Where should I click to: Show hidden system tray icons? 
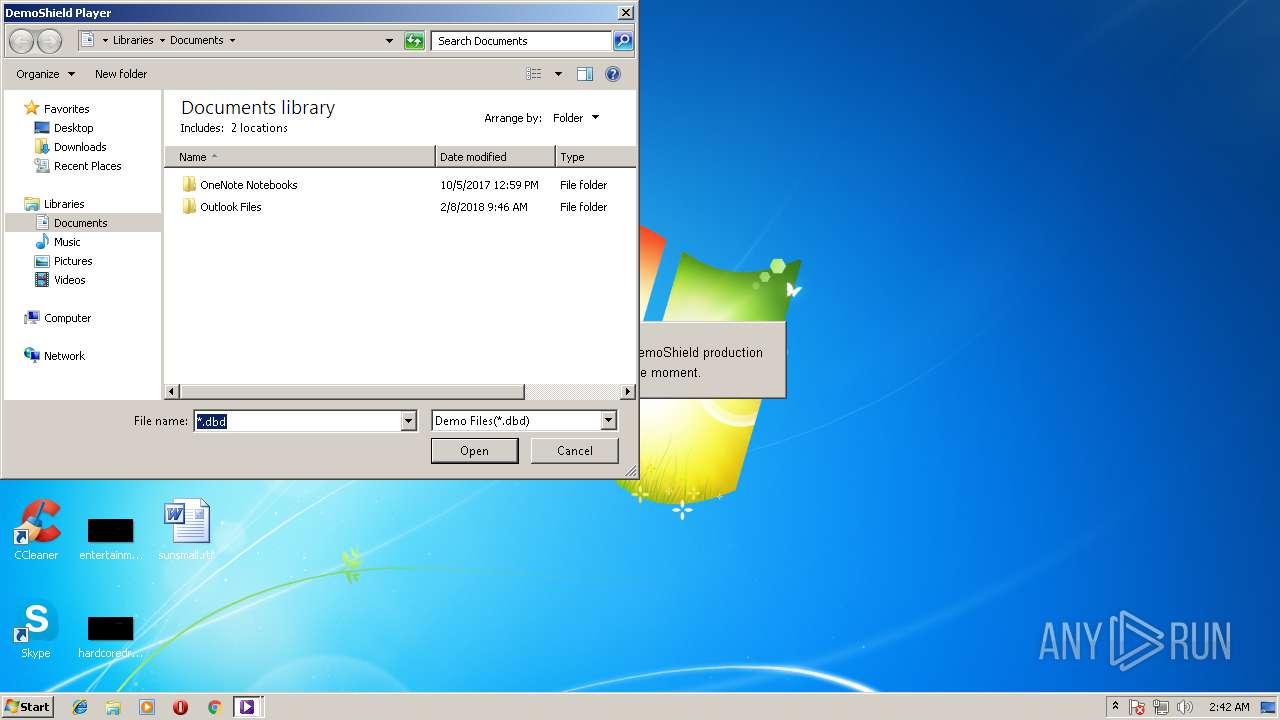pos(1116,707)
